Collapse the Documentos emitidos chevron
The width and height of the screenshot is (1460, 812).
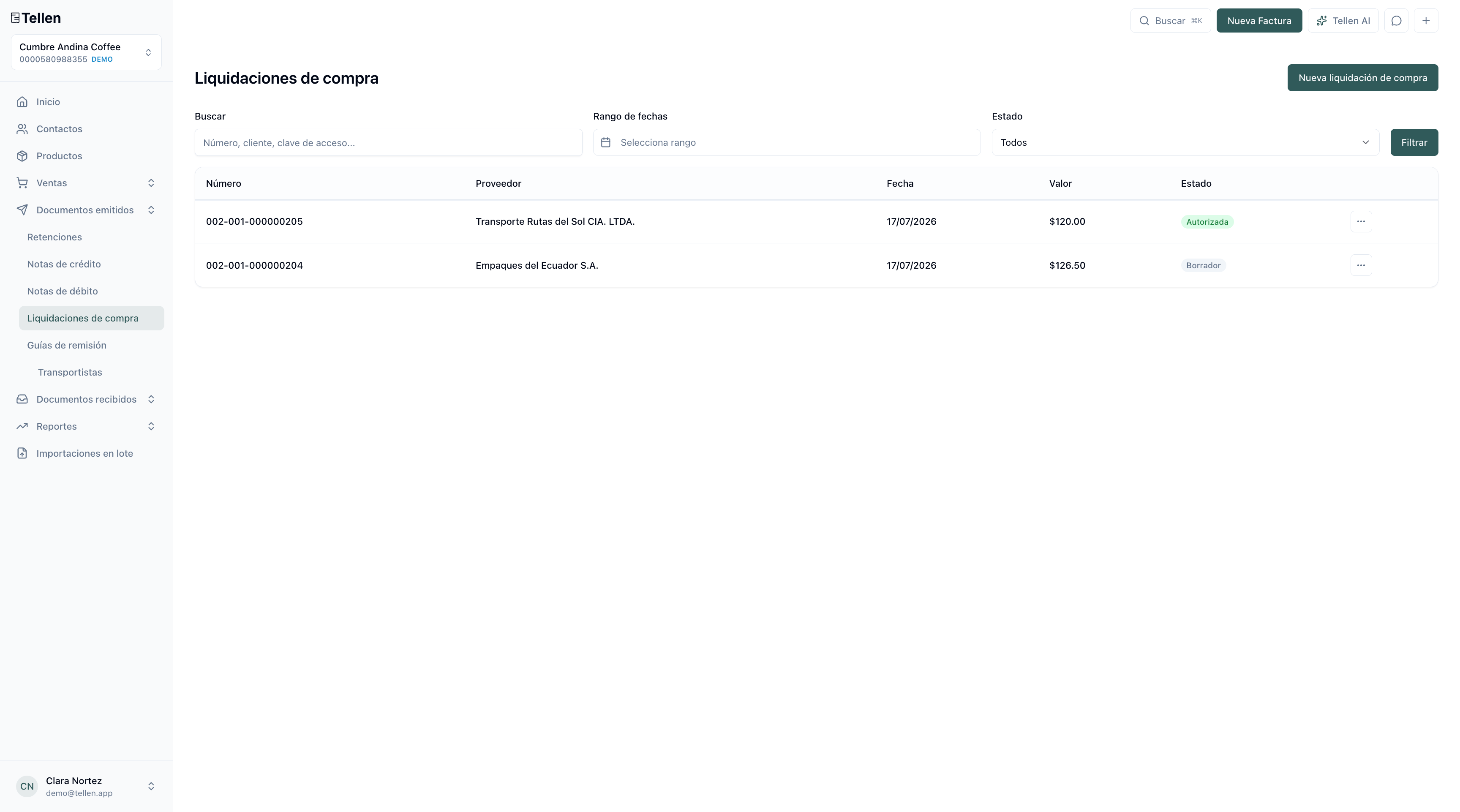click(151, 210)
